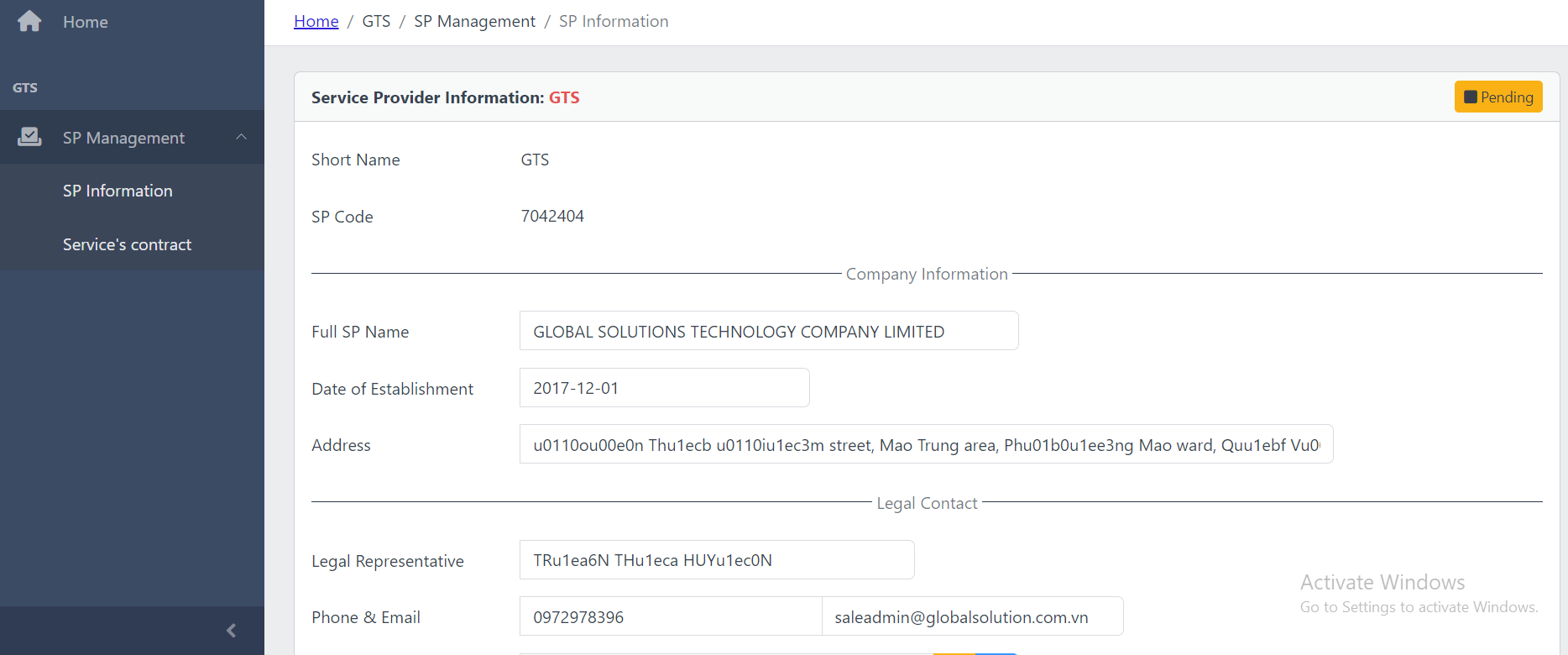The height and width of the screenshot is (655, 1568).
Task: Click into the Address text field
Action: coord(926,444)
